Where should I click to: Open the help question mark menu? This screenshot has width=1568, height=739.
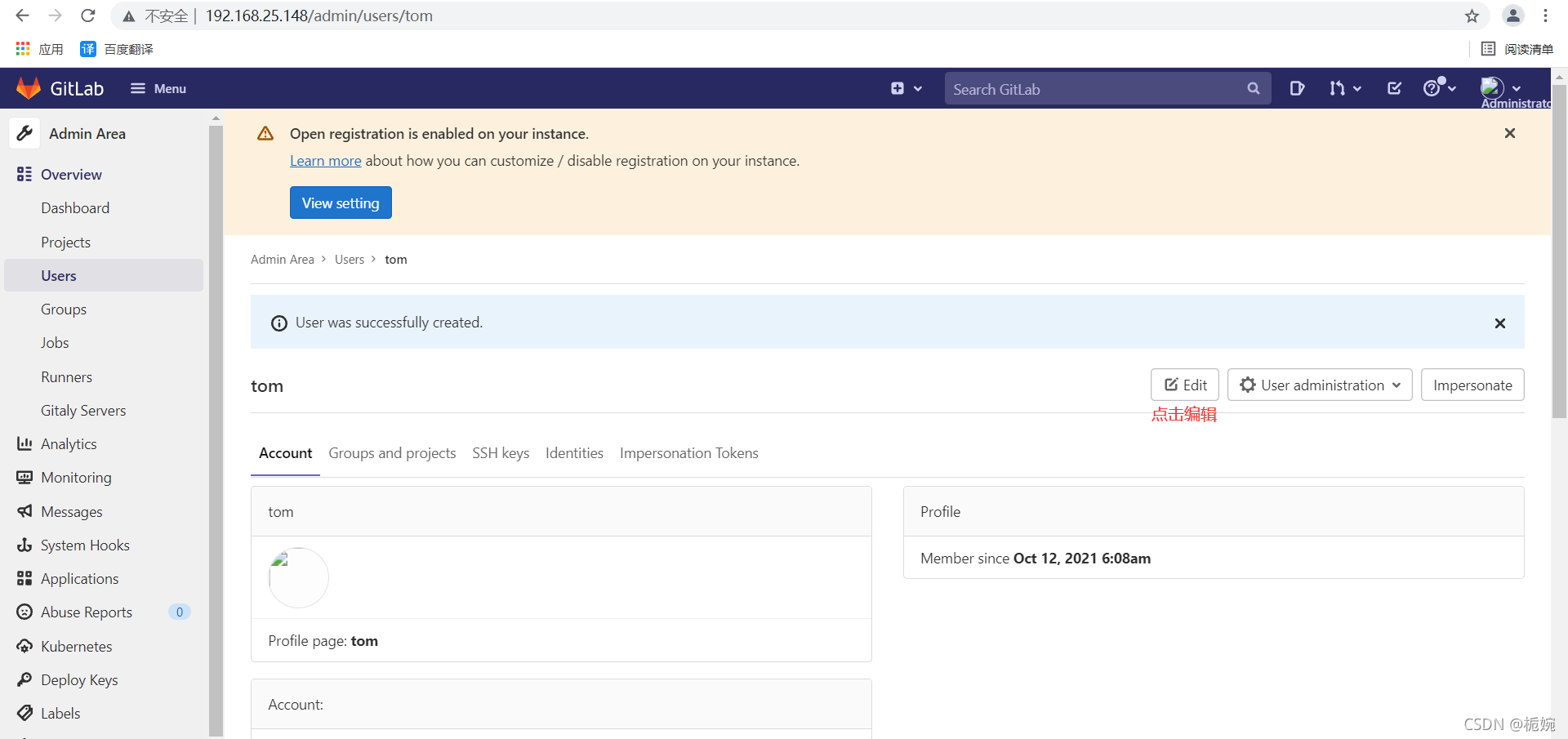(1439, 87)
